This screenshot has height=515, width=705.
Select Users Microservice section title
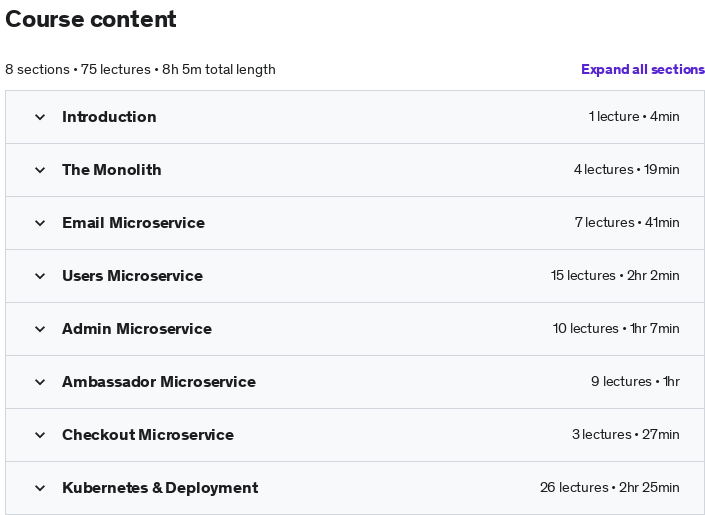132,276
